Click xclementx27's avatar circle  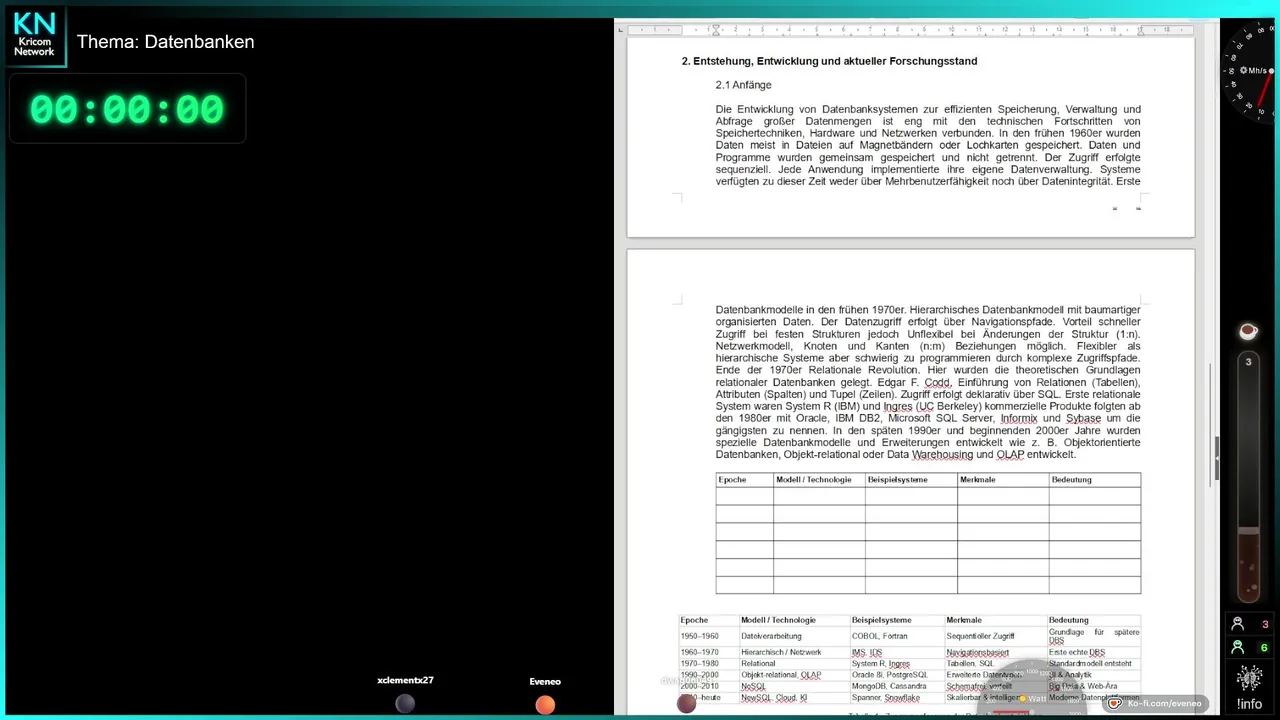click(x=405, y=704)
